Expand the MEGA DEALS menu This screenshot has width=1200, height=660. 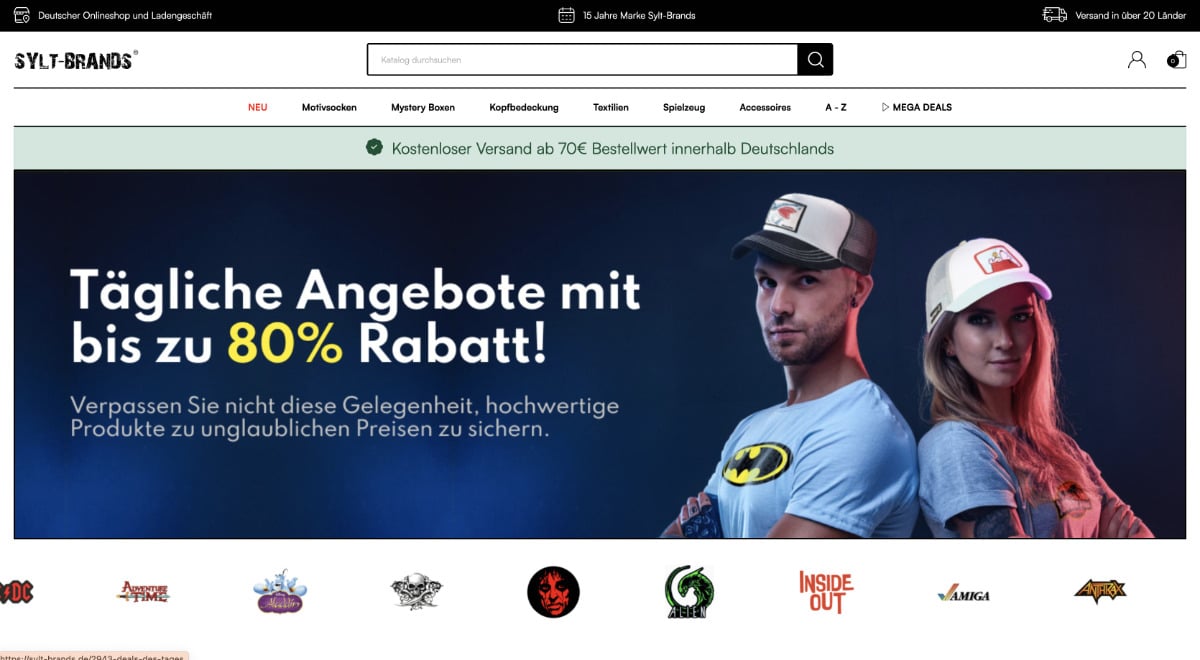tap(916, 107)
